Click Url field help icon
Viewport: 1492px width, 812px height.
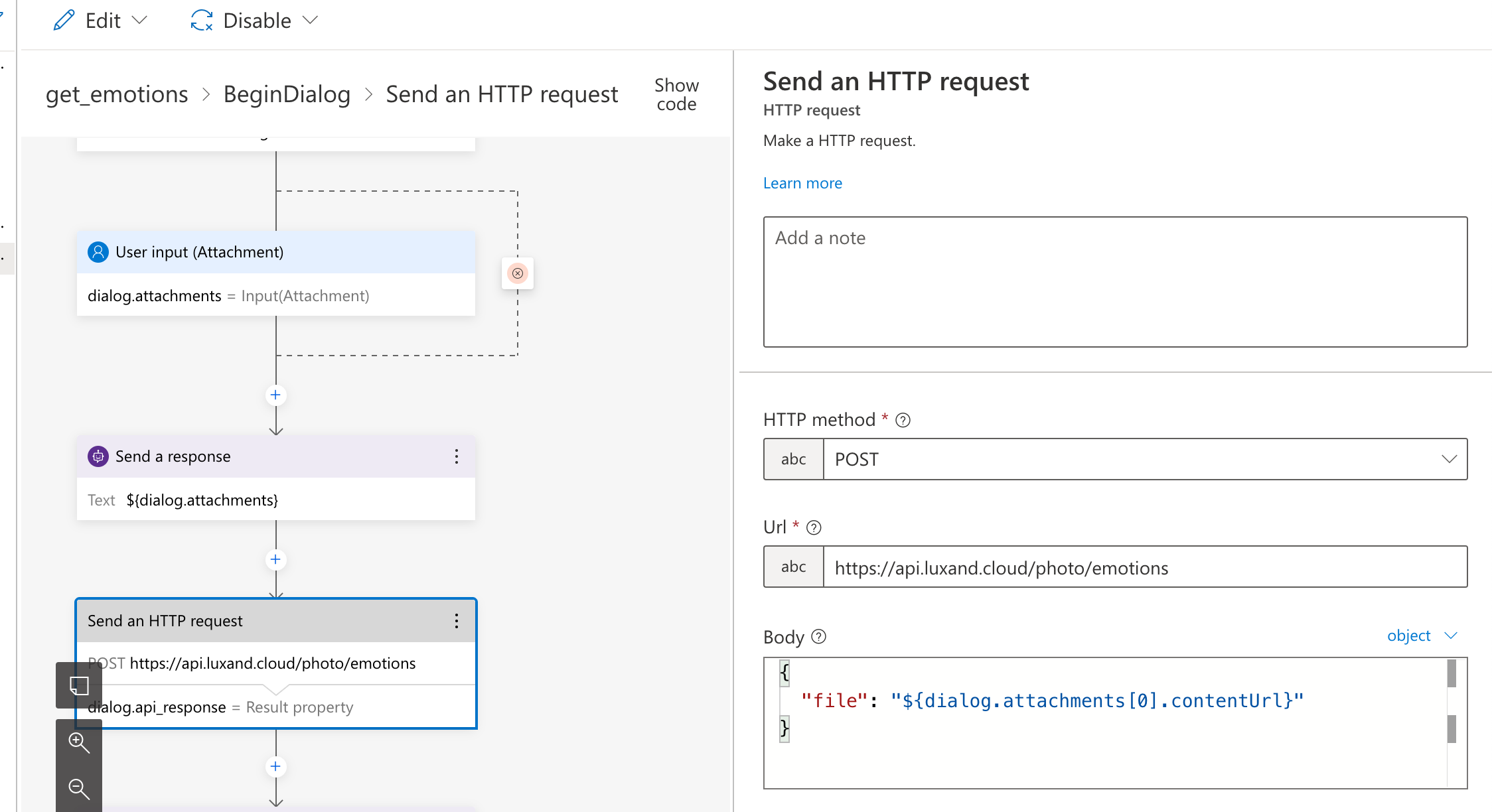(814, 527)
